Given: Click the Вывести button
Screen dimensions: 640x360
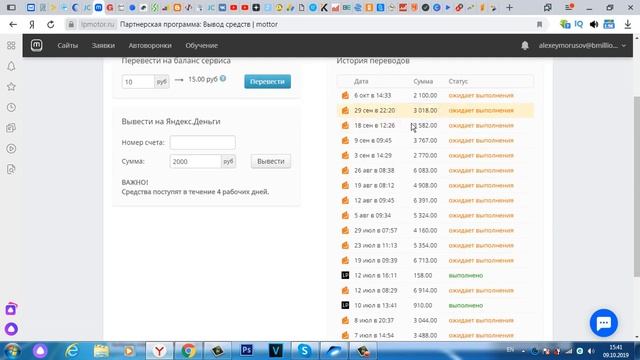Looking at the screenshot, I should [x=271, y=161].
